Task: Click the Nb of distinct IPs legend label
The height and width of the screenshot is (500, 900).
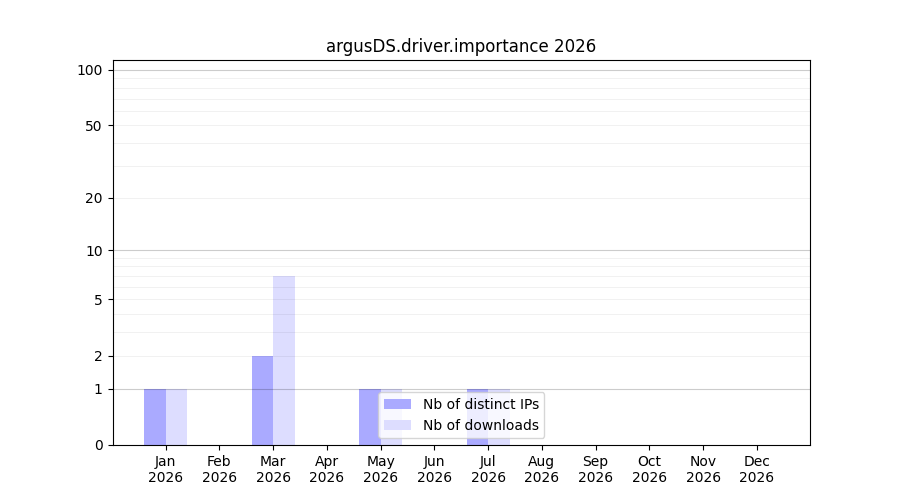Action: [481, 404]
